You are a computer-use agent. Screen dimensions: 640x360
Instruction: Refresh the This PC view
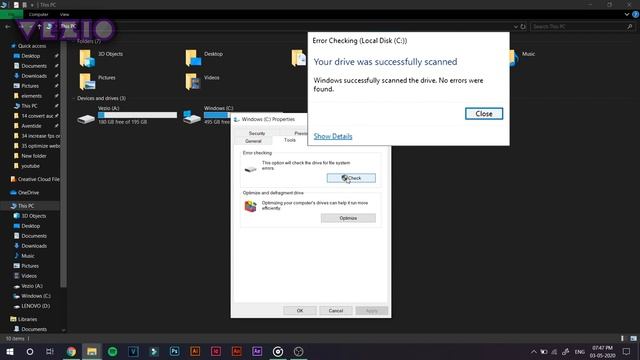click(523, 27)
